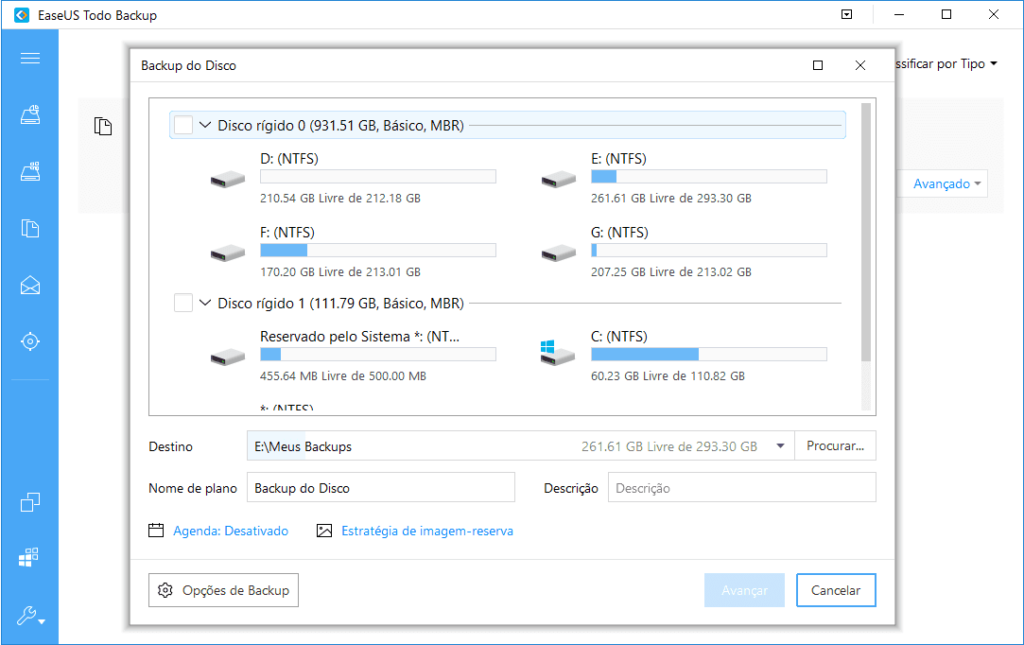Maximize the Backup do Disco dialog
Image resolution: width=1024 pixels, height=645 pixels.
818,65
